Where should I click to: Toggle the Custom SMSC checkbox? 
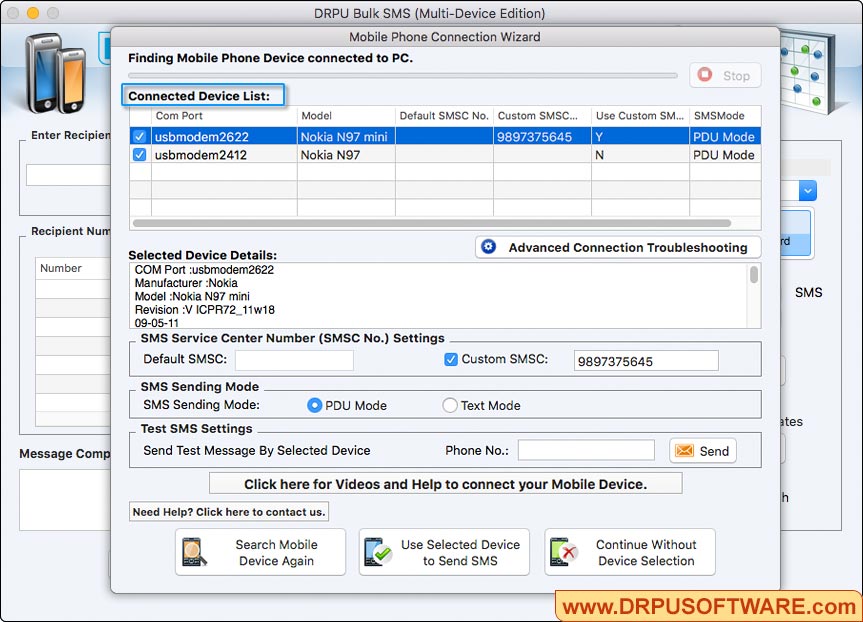pos(451,360)
